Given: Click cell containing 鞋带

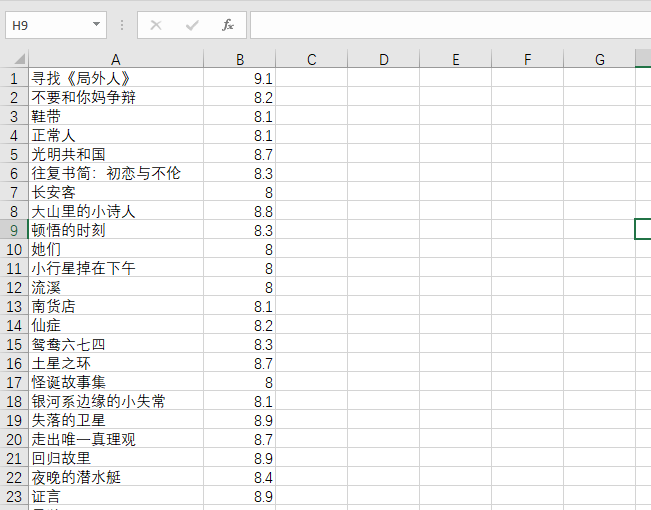Looking at the screenshot, I should tap(116, 116).
